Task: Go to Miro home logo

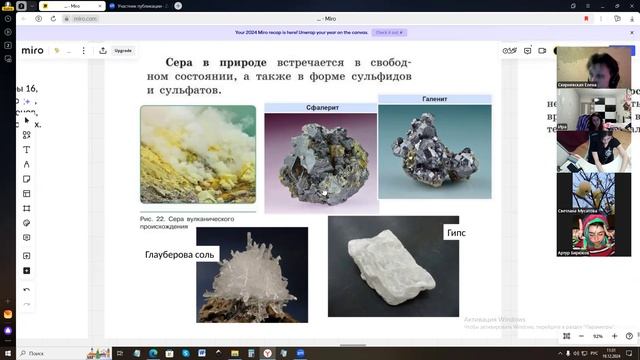Action: (32, 50)
